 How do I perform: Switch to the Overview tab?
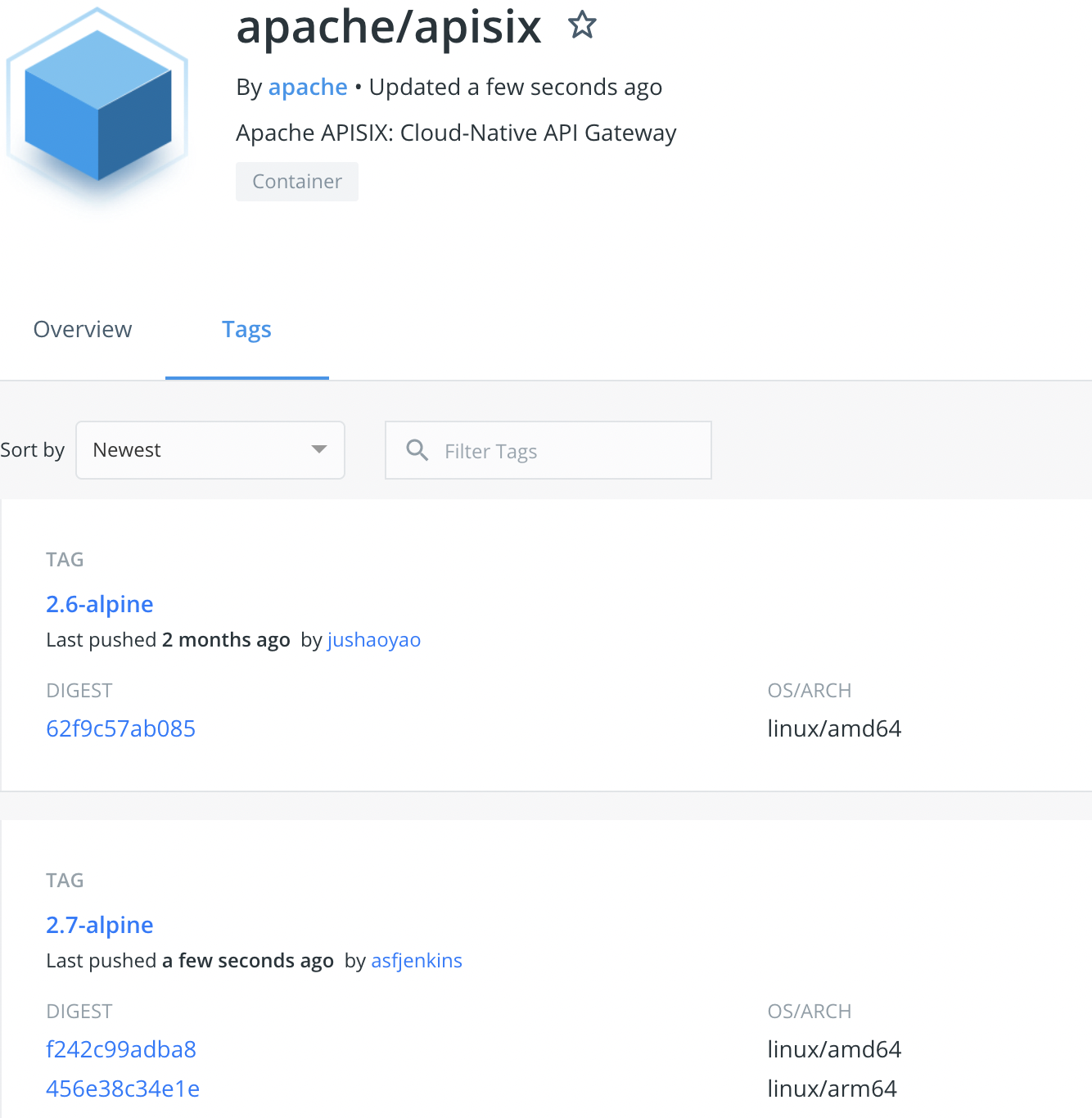[x=83, y=329]
